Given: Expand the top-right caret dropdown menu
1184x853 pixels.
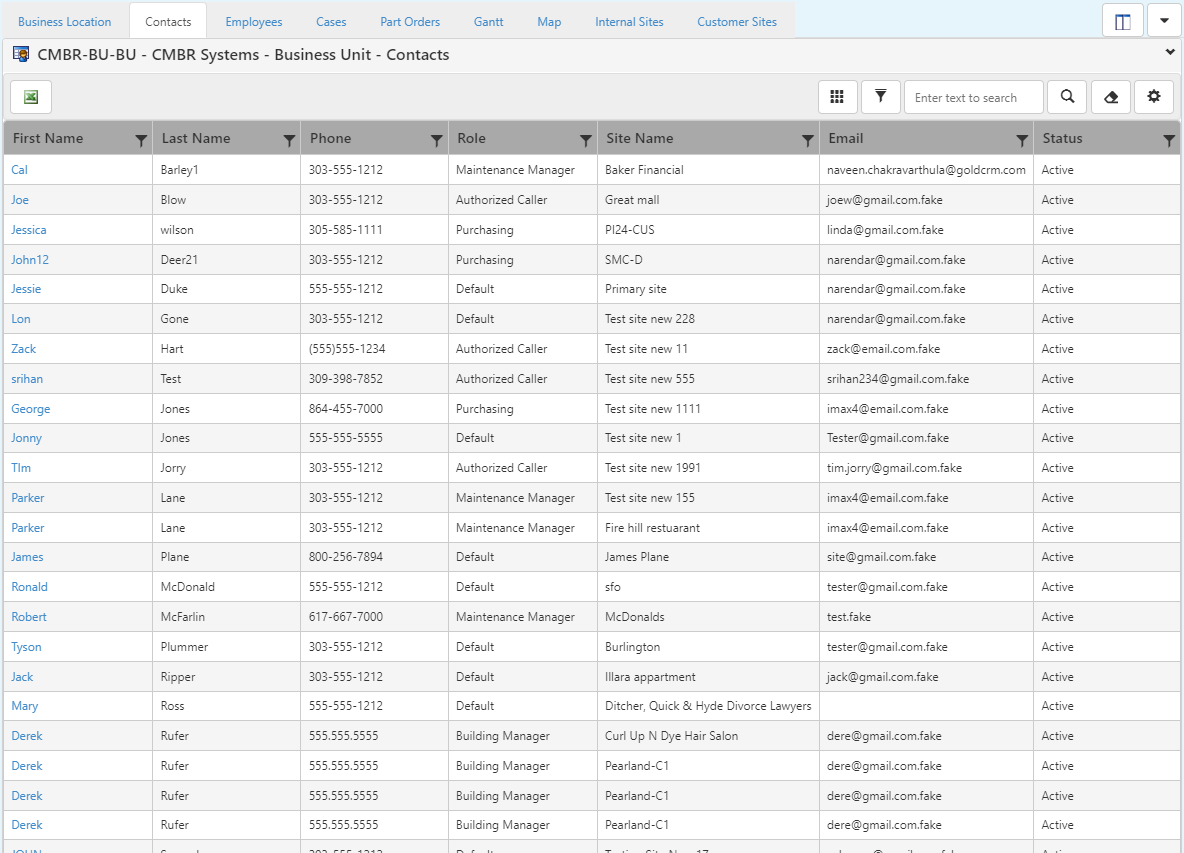Looking at the screenshot, I should coord(1164,21).
